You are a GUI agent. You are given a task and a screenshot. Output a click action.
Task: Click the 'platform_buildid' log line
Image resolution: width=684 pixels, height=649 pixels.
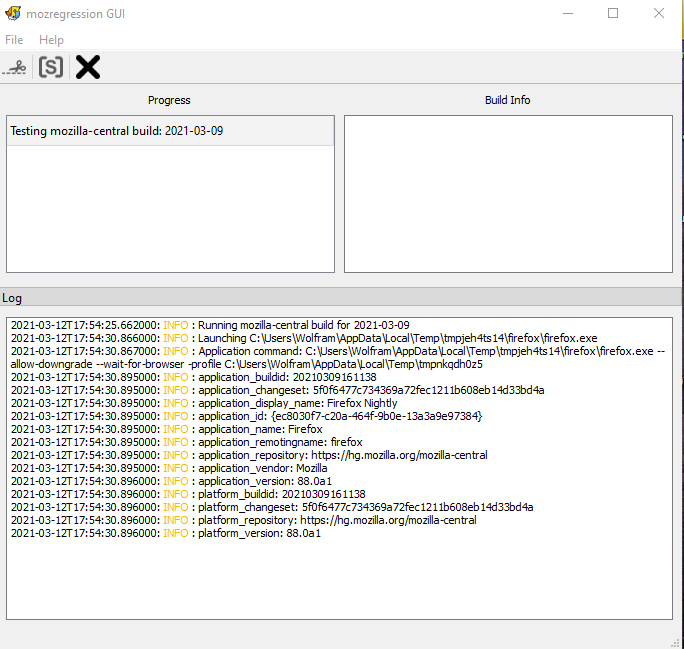click(188, 494)
